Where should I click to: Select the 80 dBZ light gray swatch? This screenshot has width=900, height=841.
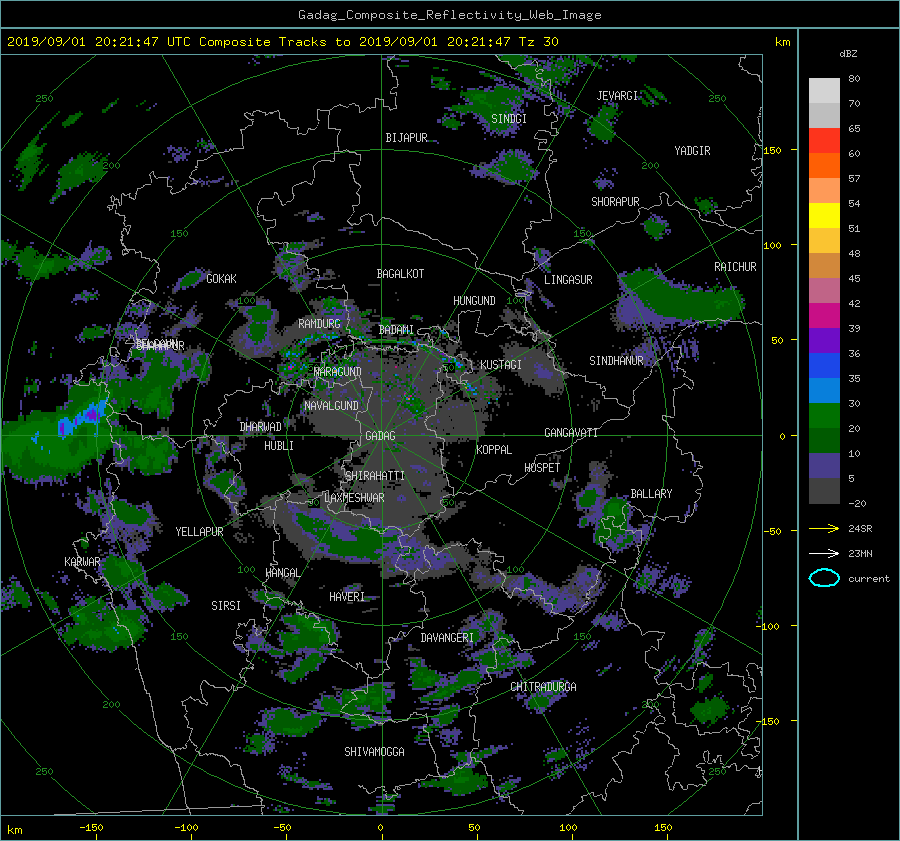pyautogui.click(x=824, y=90)
